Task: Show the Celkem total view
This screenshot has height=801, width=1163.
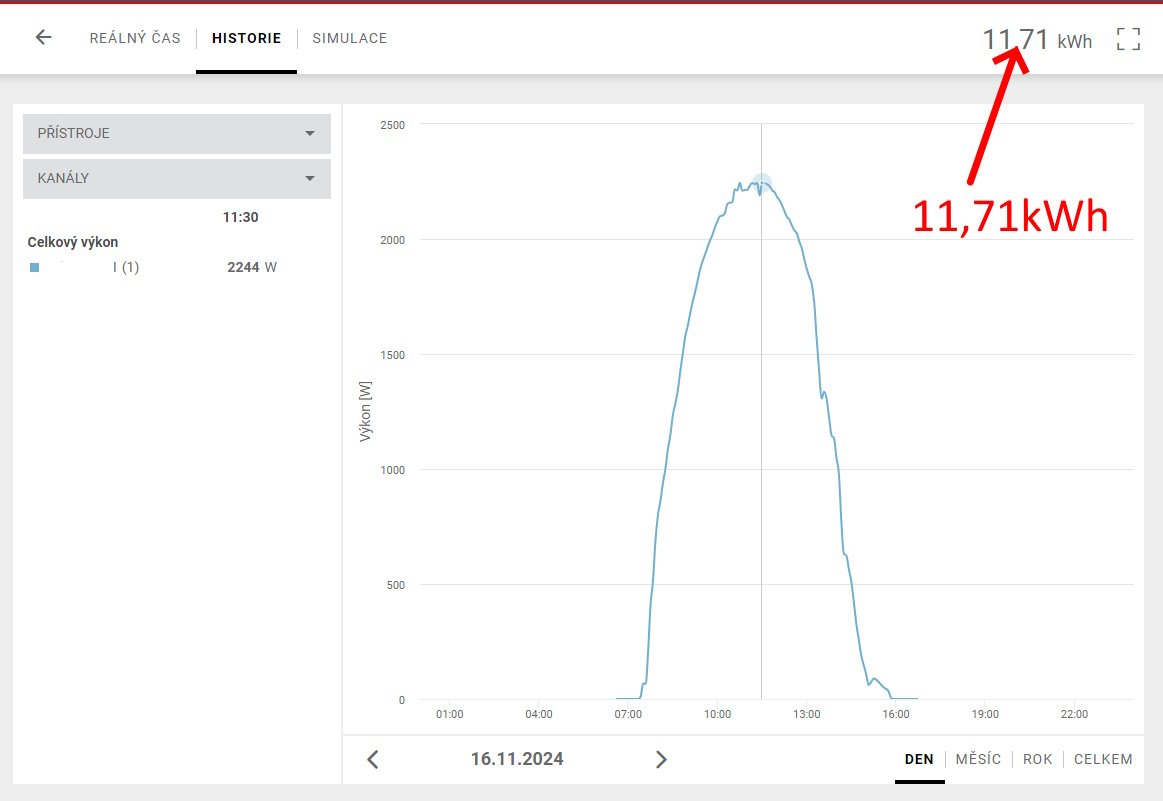Action: [1103, 759]
